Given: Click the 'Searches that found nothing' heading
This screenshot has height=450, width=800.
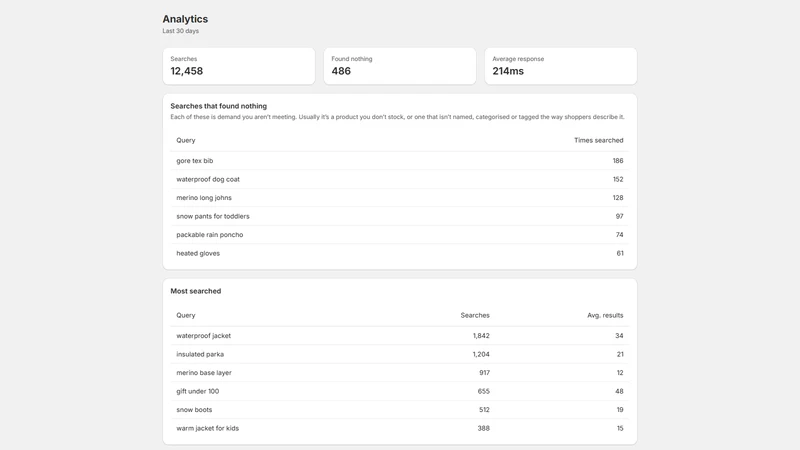Looking at the screenshot, I should tap(218, 106).
